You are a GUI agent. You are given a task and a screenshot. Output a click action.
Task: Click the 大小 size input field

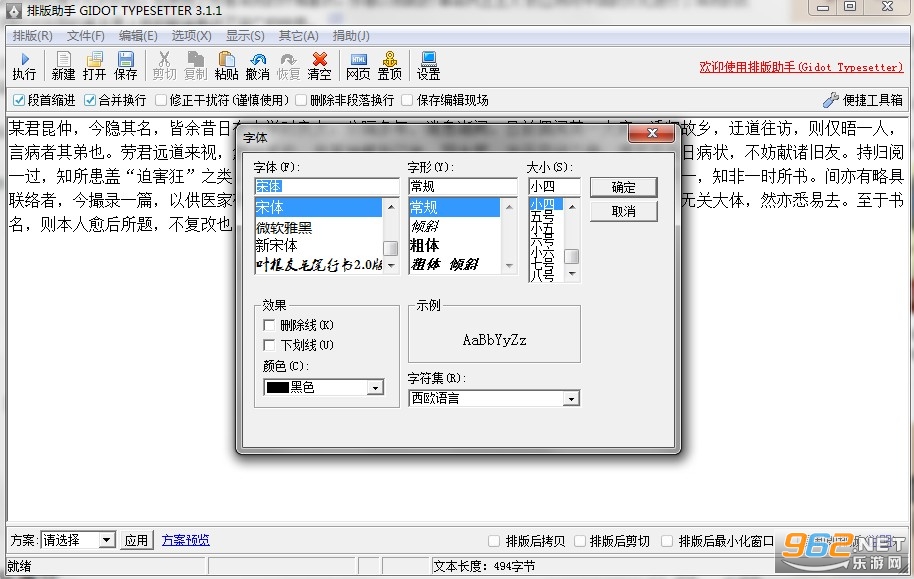(x=554, y=186)
